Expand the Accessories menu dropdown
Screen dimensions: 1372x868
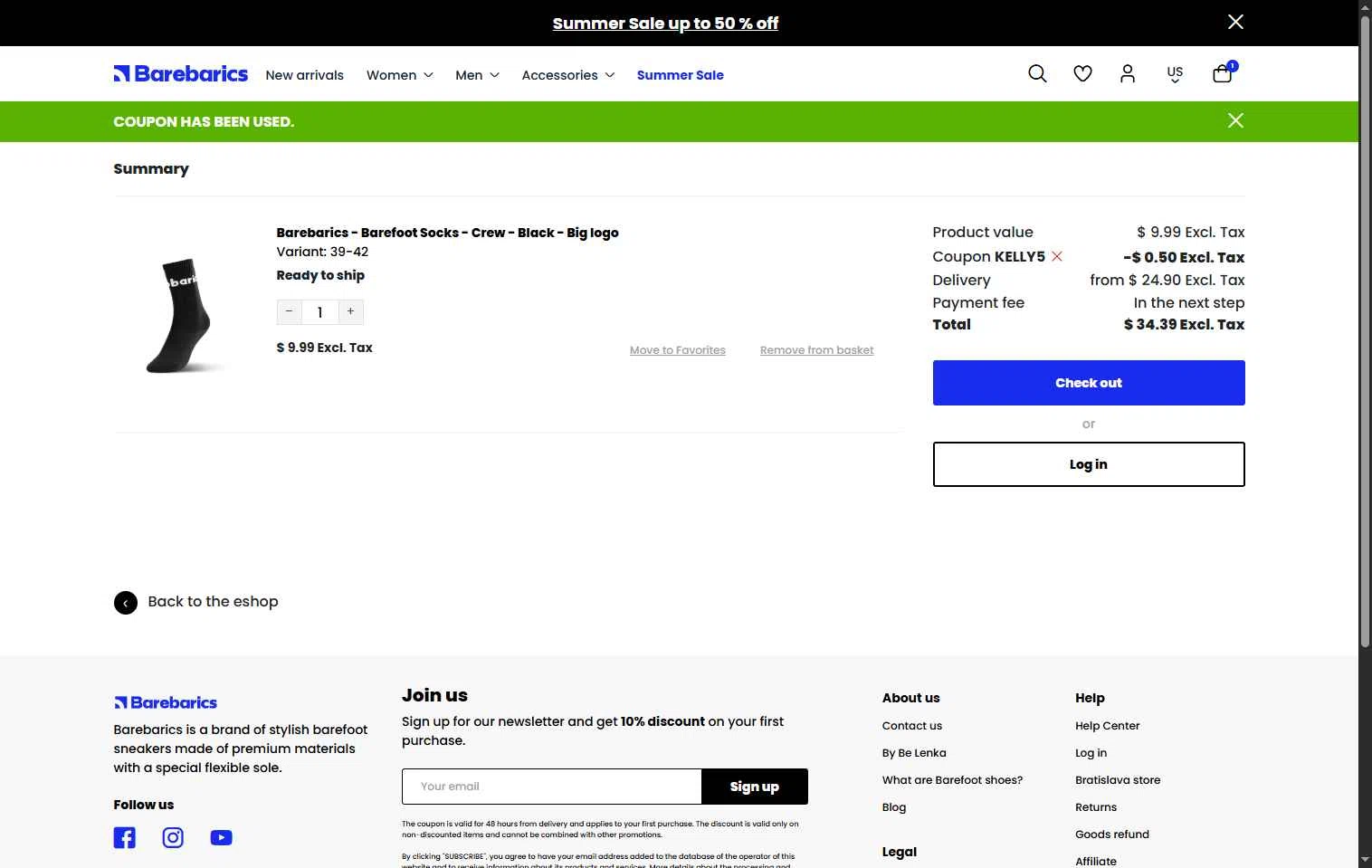click(568, 75)
